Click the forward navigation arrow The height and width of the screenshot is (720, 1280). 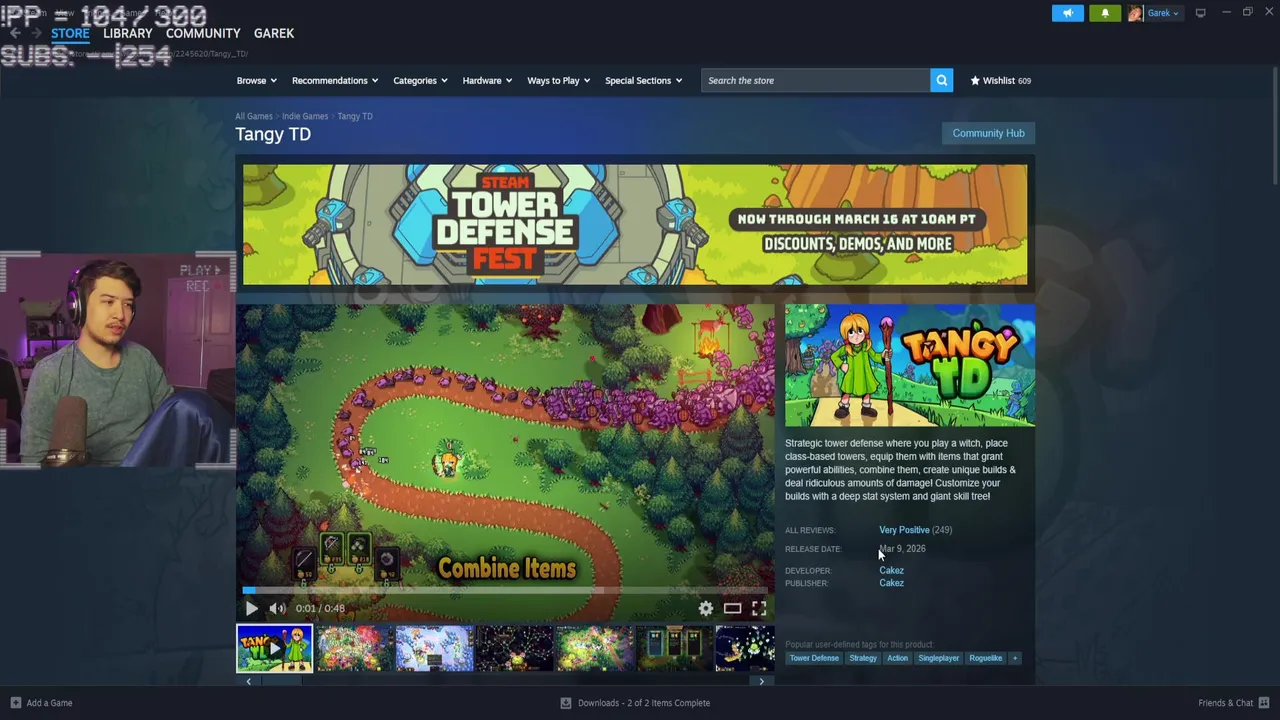36,33
